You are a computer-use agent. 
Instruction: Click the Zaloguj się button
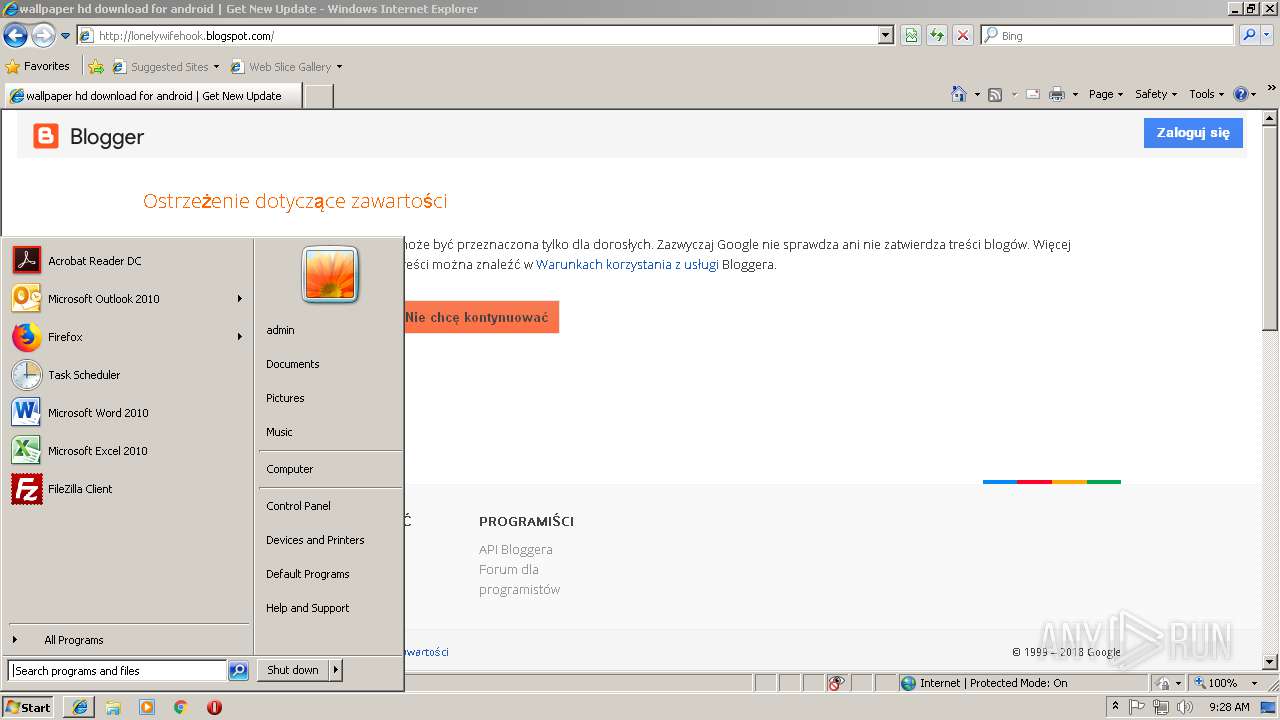pyautogui.click(x=1193, y=133)
